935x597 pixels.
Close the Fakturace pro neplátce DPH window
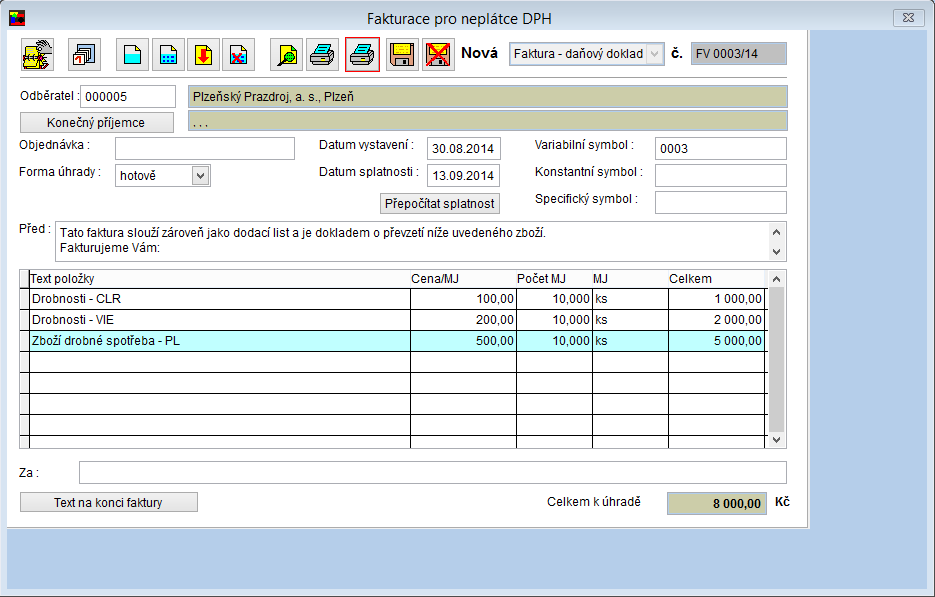pos(908,18)
